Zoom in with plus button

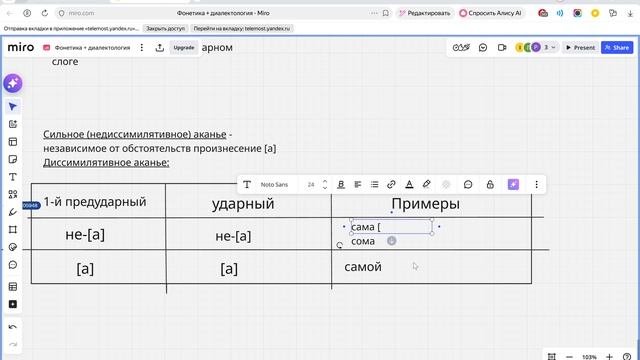pyautogui.click(x=609, y=356)
